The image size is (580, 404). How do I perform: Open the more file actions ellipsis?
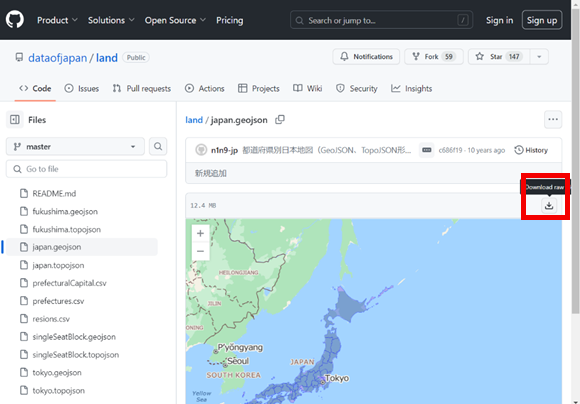(553, 119)
